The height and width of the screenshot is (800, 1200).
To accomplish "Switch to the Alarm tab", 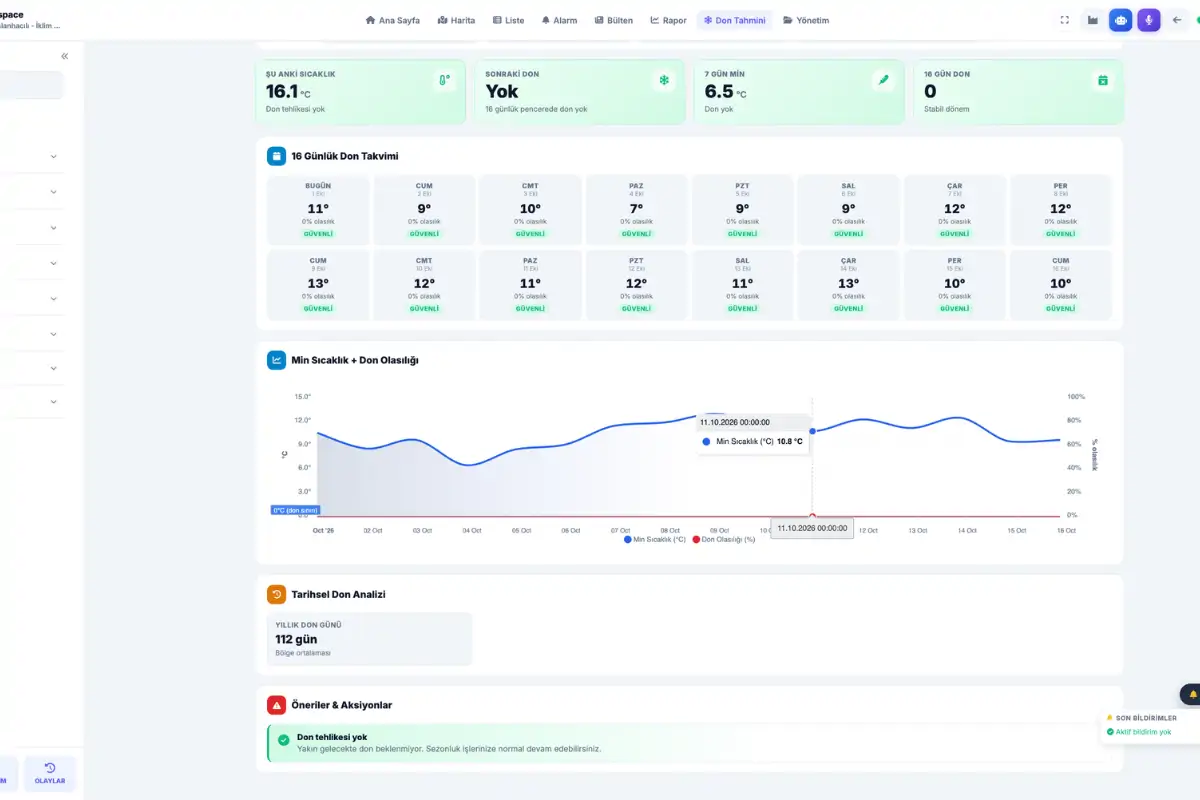I will pyautogui.click(x=559, y=20).
